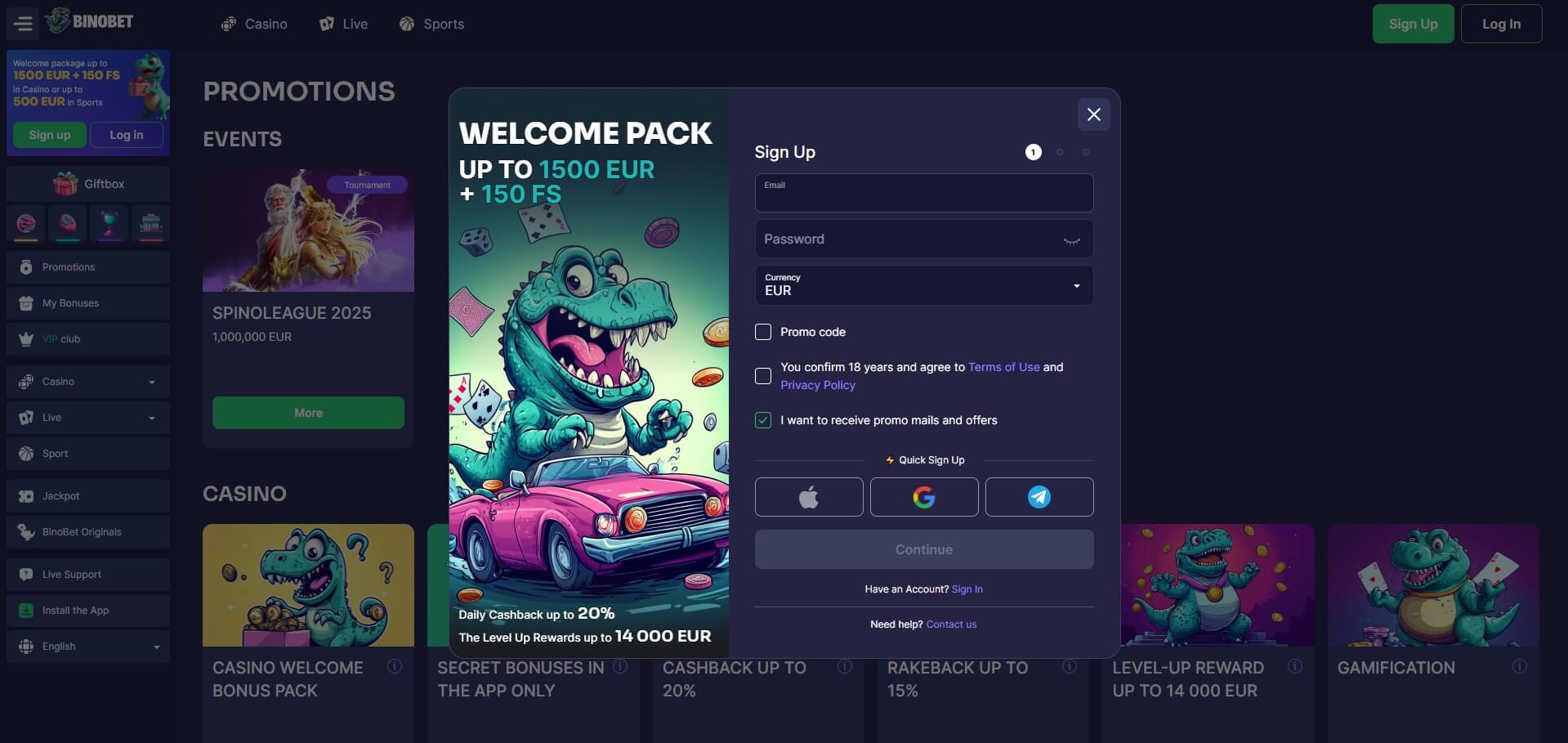Open the English language dropdown

coord(88,647)
